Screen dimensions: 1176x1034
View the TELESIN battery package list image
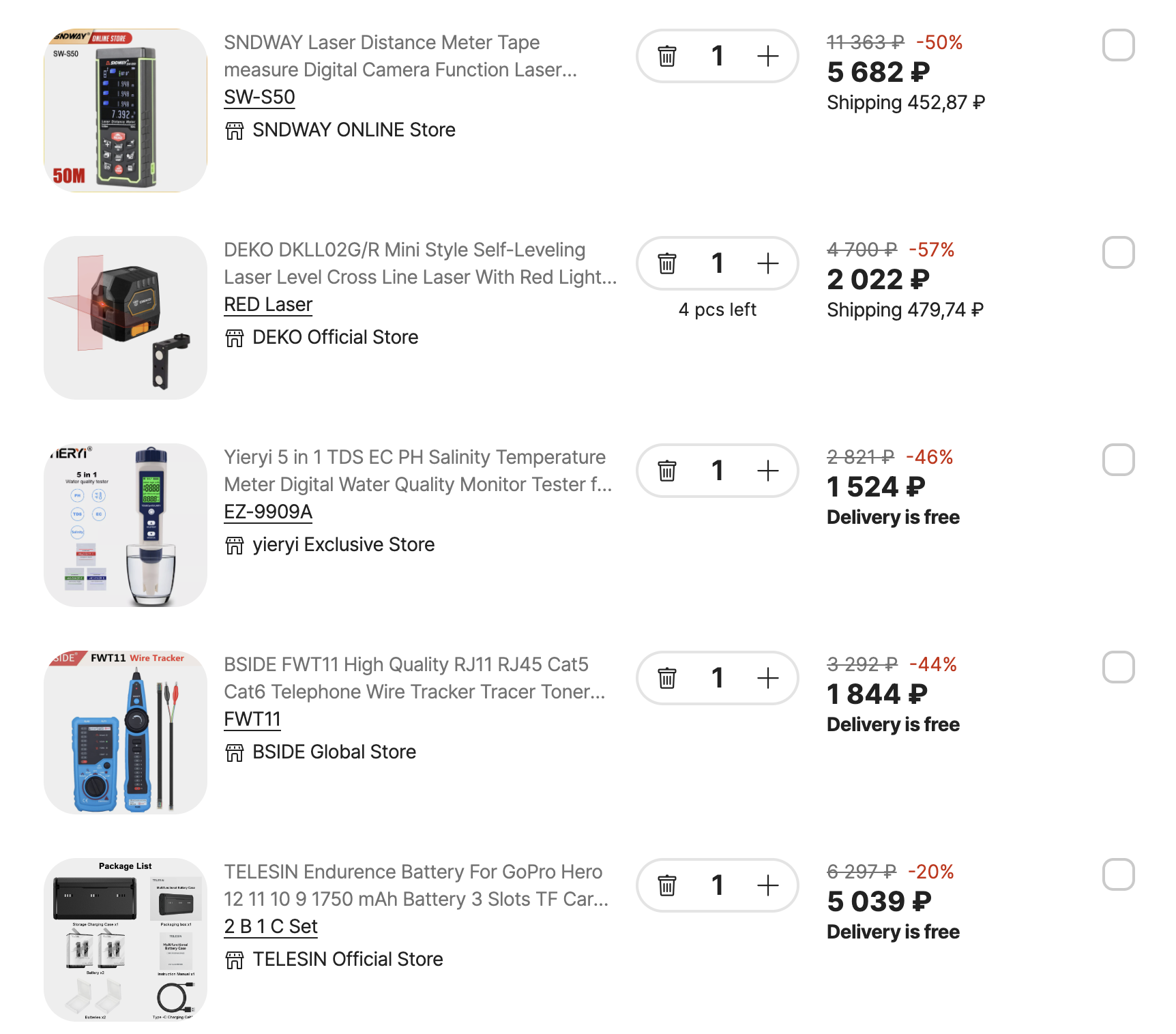point(126,940)
